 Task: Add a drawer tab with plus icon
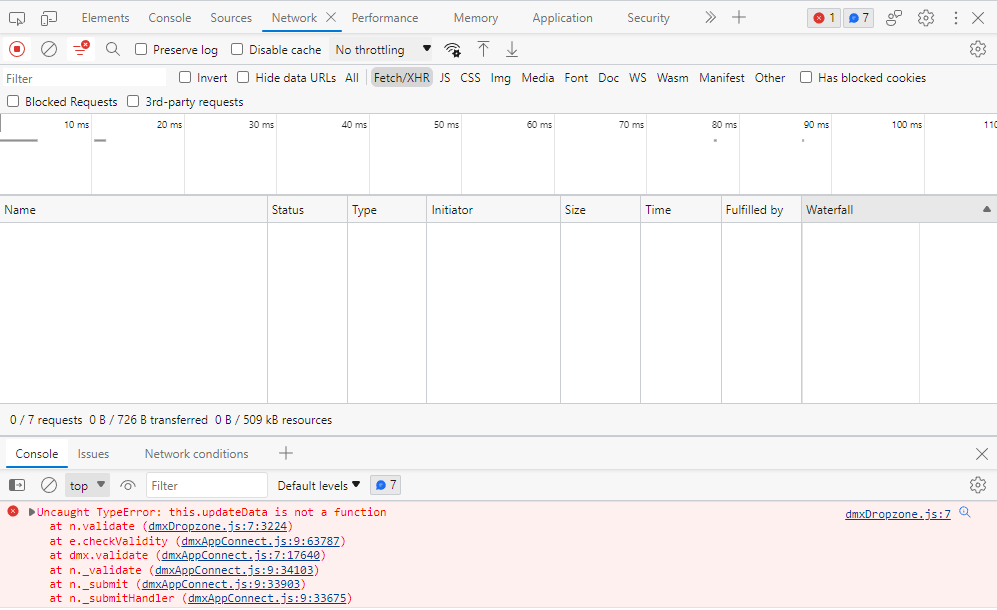coord(286,453)
